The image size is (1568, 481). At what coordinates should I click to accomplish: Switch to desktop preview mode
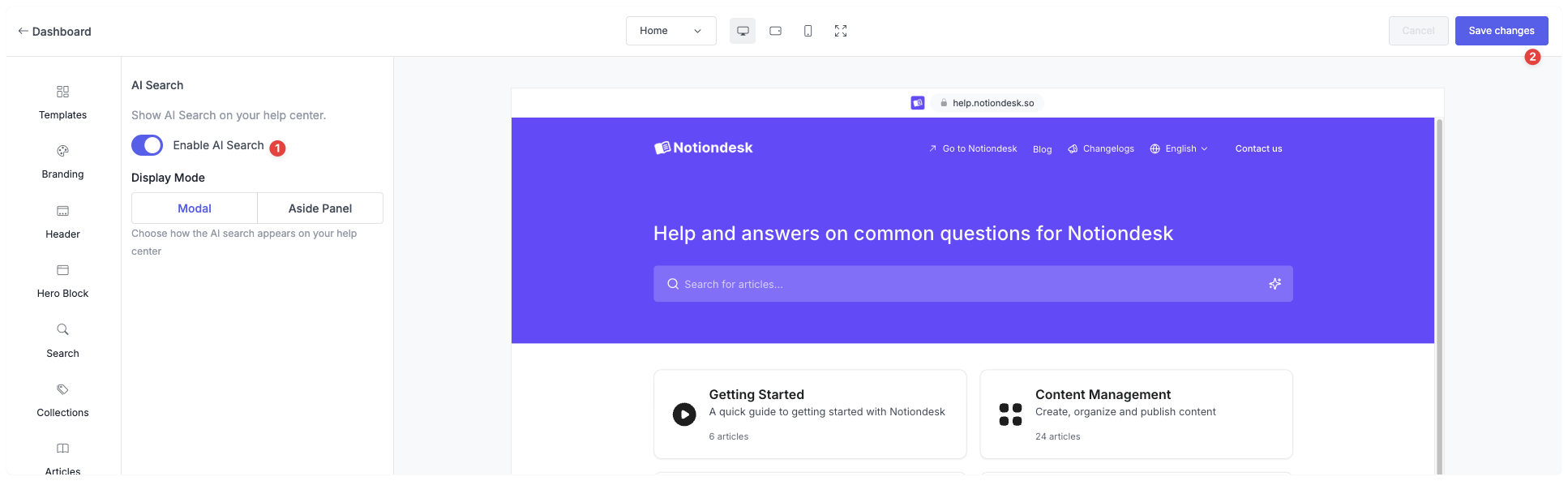(742, 31)
